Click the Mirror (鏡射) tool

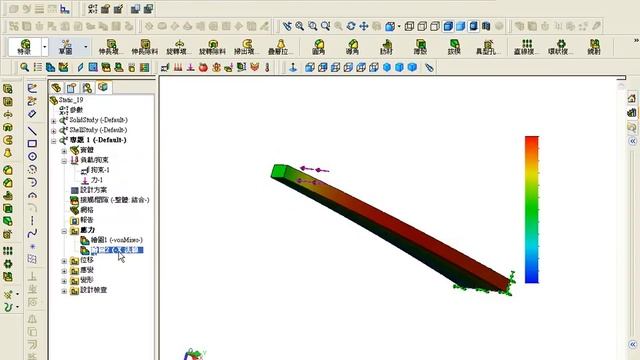coord(594,47)
